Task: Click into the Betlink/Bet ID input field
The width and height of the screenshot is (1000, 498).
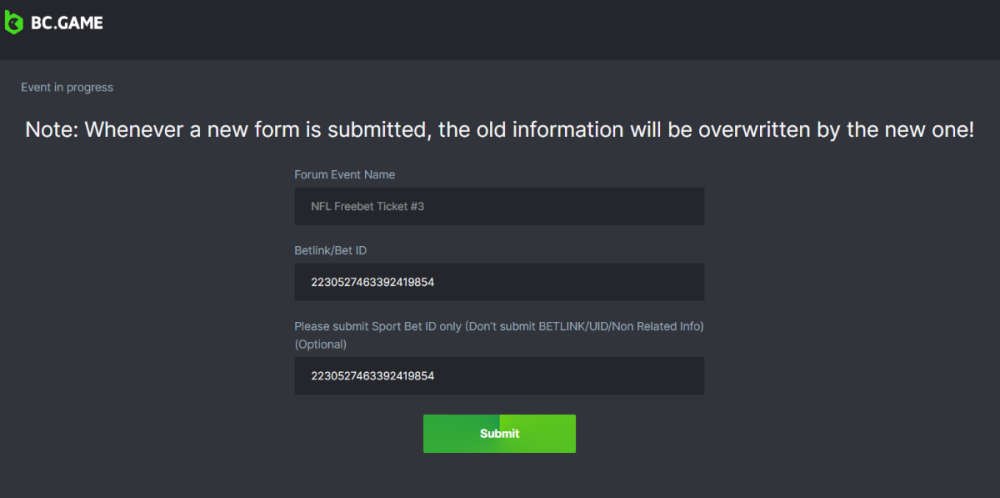Action: point(499,282)
